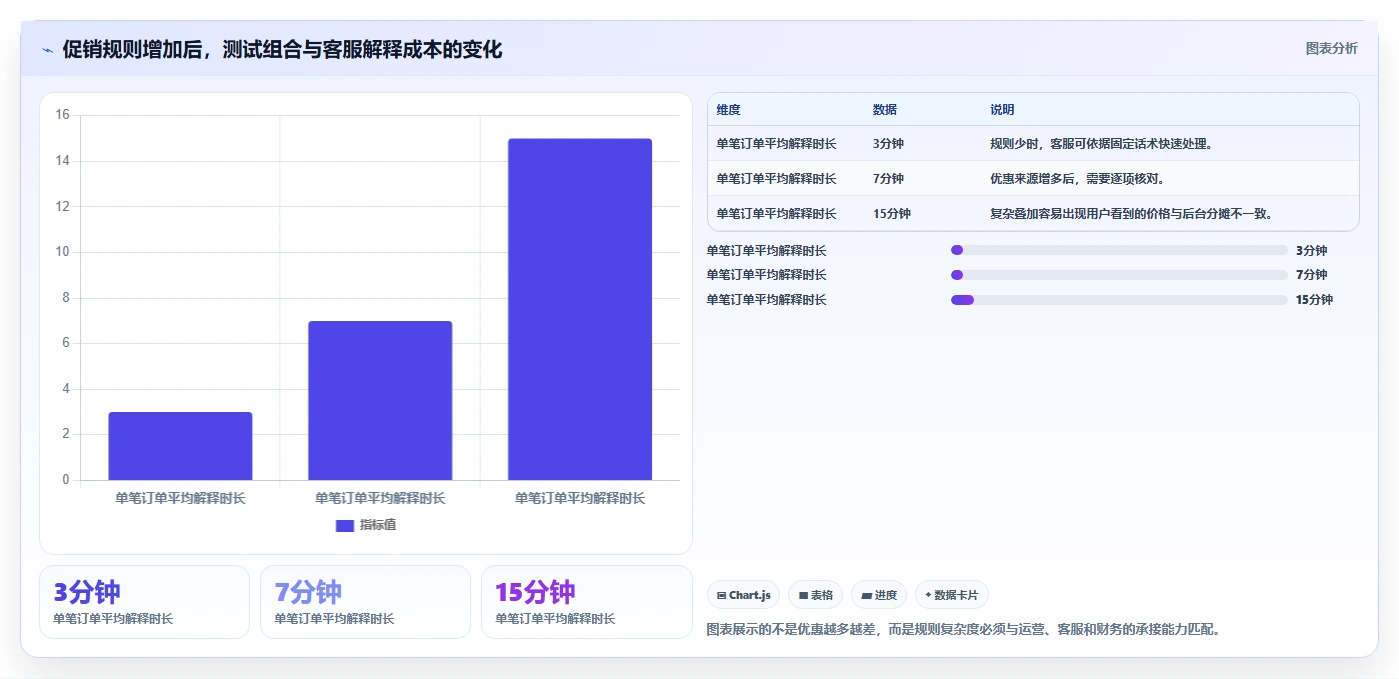Click the 7分钟 progress bar
The height and width of the screenshot is (679, 1399).
1119,275
